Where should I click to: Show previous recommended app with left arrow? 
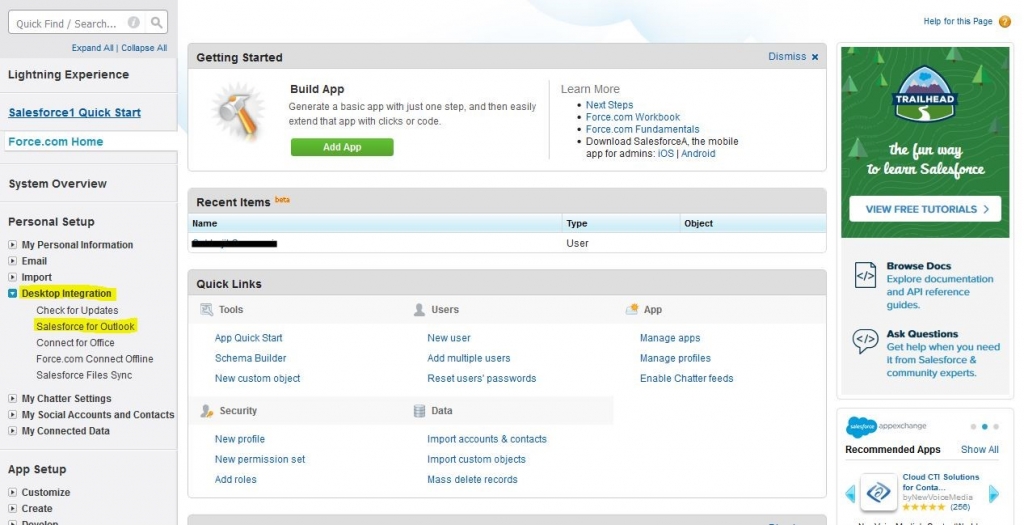click(x=850, y=494)
